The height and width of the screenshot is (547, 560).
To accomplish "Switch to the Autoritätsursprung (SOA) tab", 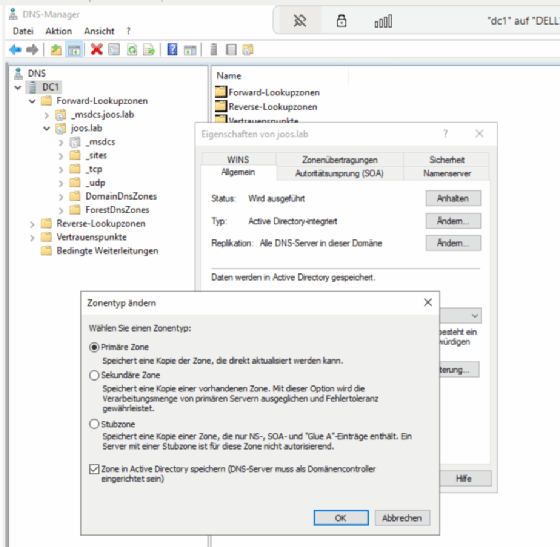I will coord(340,174).
